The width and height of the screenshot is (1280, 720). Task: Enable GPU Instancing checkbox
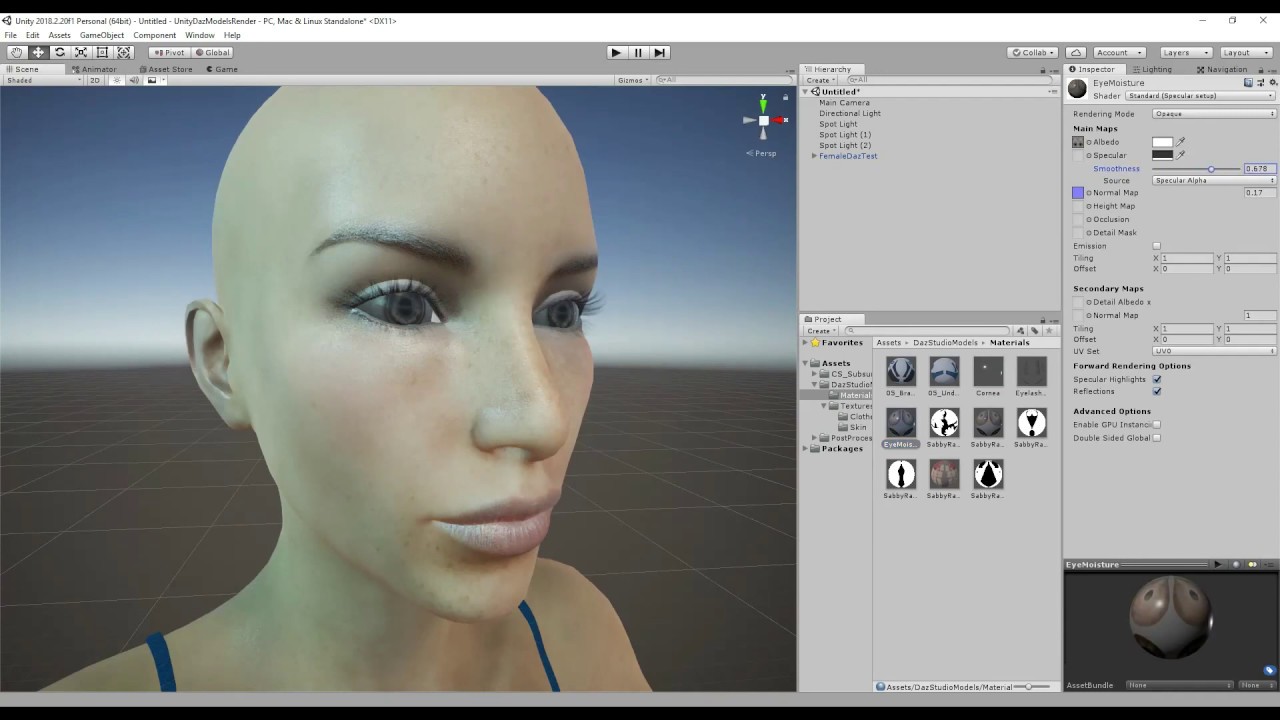point(1157,424)
